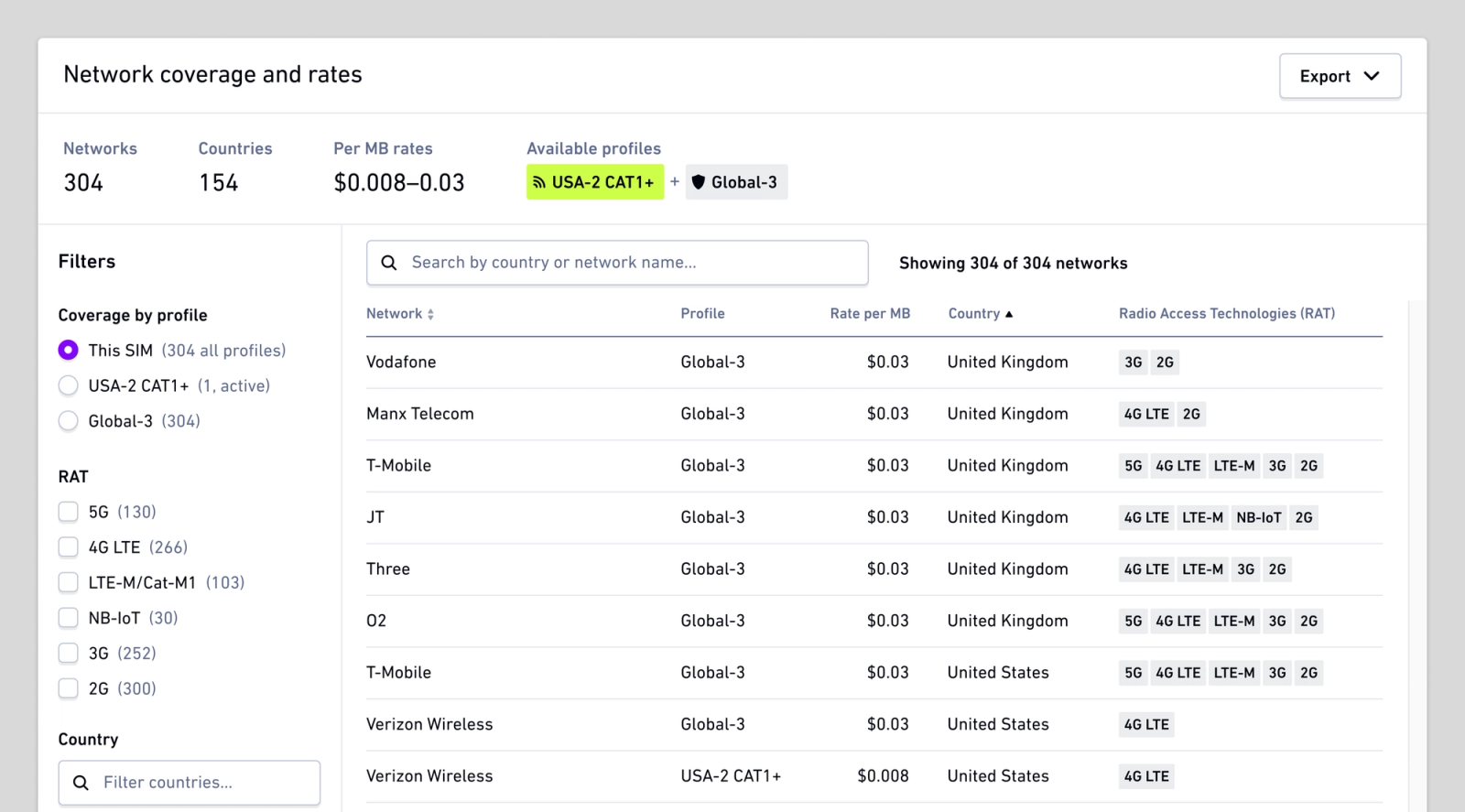This screenshot has height=812, width=1465.
Task: Select the This SIM radio option
Action: (68, 351)
